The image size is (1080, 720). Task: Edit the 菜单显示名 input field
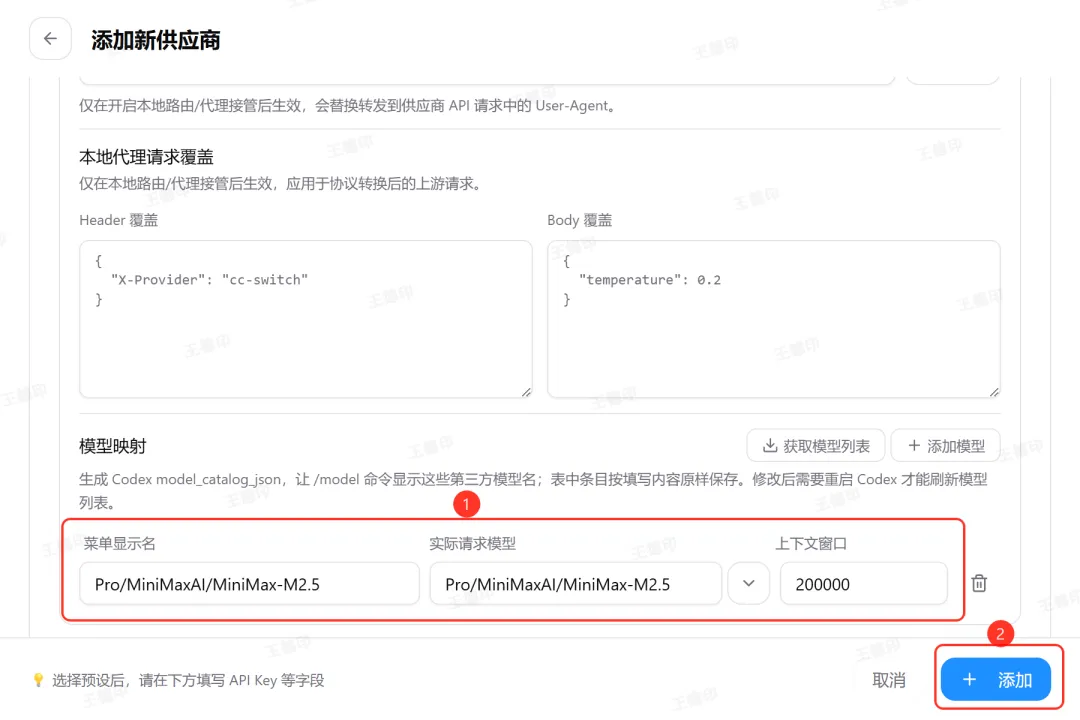point(249,584)
